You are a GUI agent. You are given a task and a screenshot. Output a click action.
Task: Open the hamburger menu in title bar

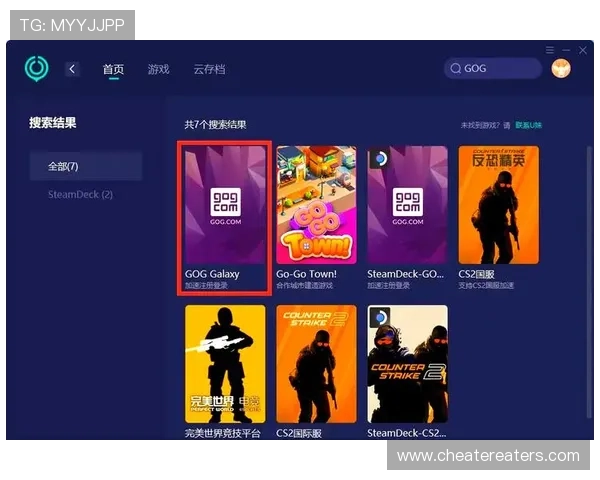pyautogui.click(x=550, y=50)
